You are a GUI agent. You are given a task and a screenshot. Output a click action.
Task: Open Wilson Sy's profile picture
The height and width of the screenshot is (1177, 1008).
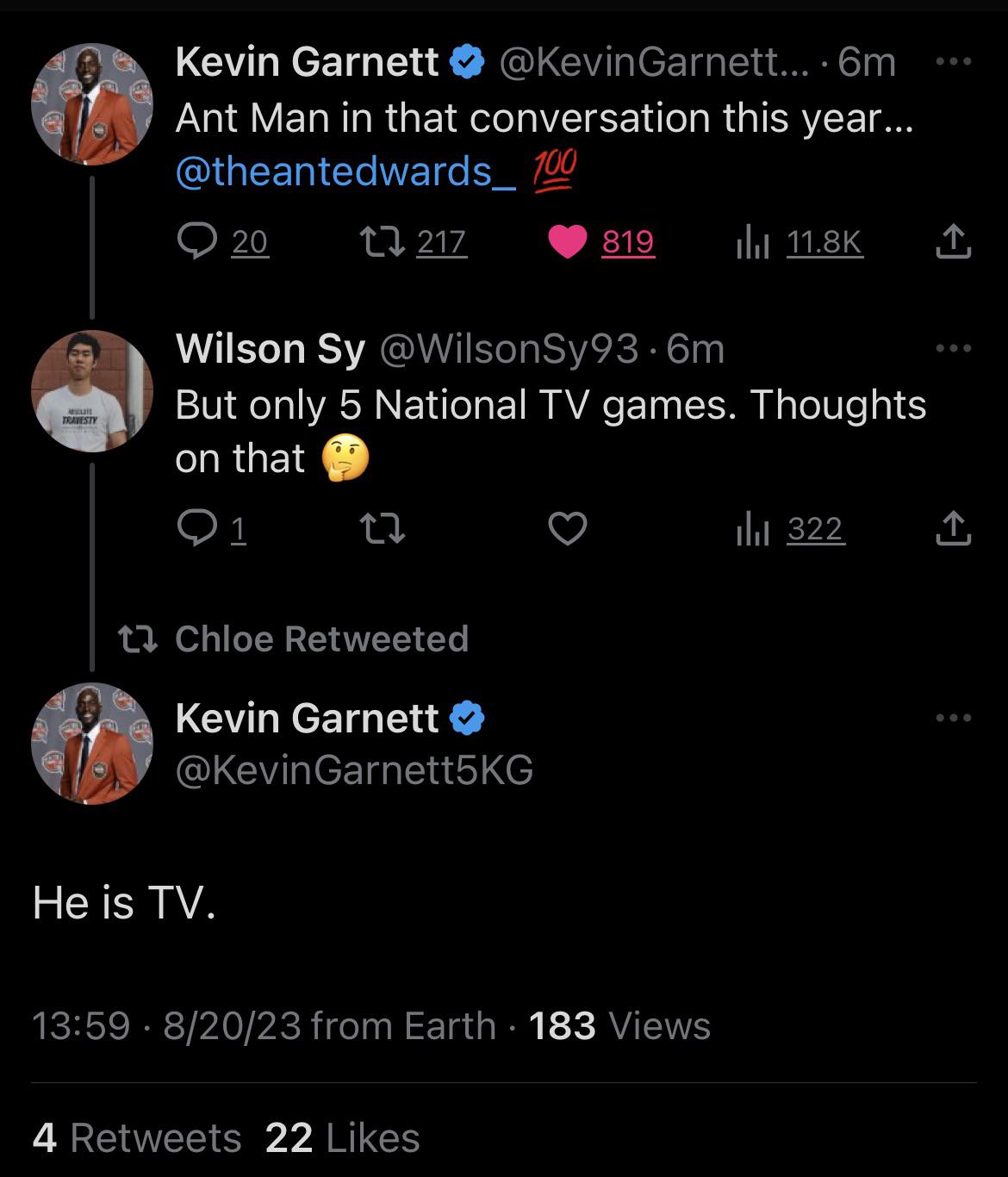click(91, 390)
